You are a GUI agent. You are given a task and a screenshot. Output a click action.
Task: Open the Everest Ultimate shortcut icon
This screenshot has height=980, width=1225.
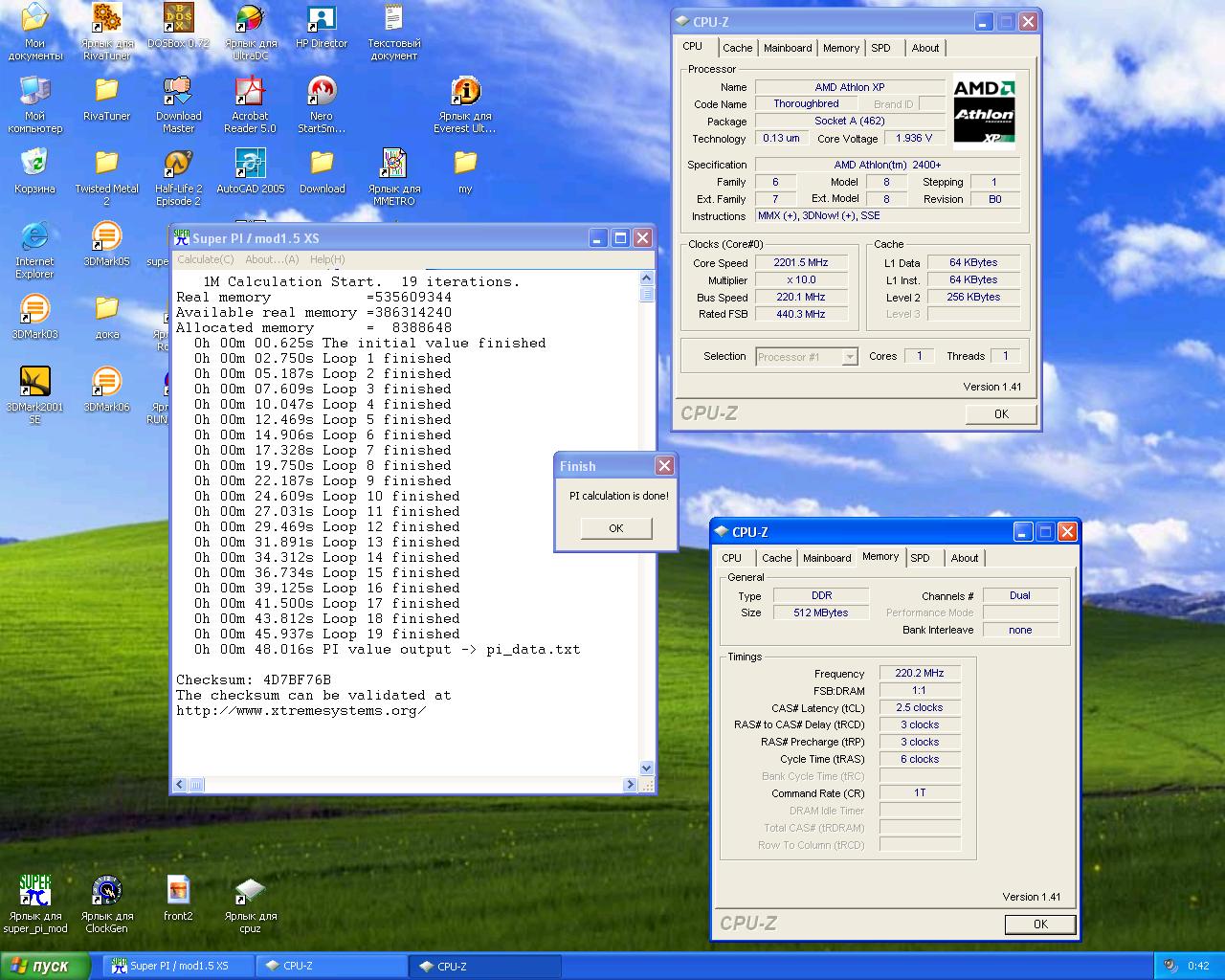[x=465, y=91]
